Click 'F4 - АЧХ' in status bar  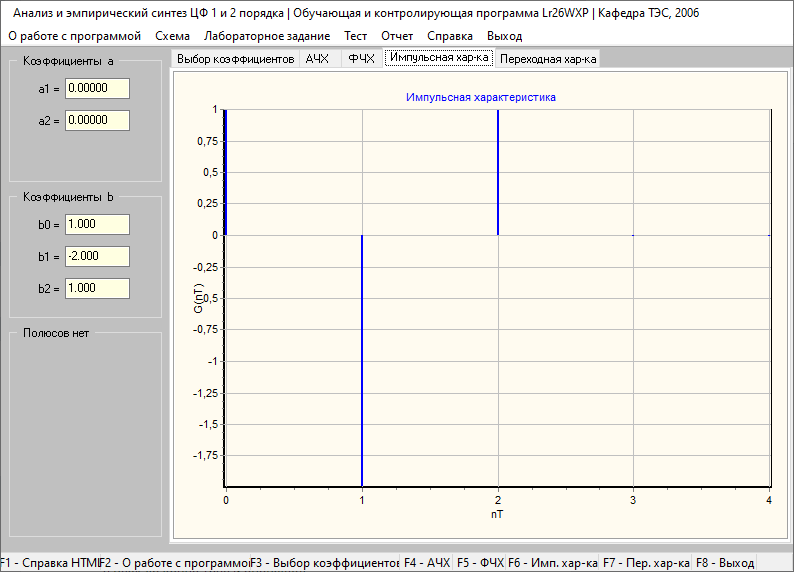tap(426, 563)
